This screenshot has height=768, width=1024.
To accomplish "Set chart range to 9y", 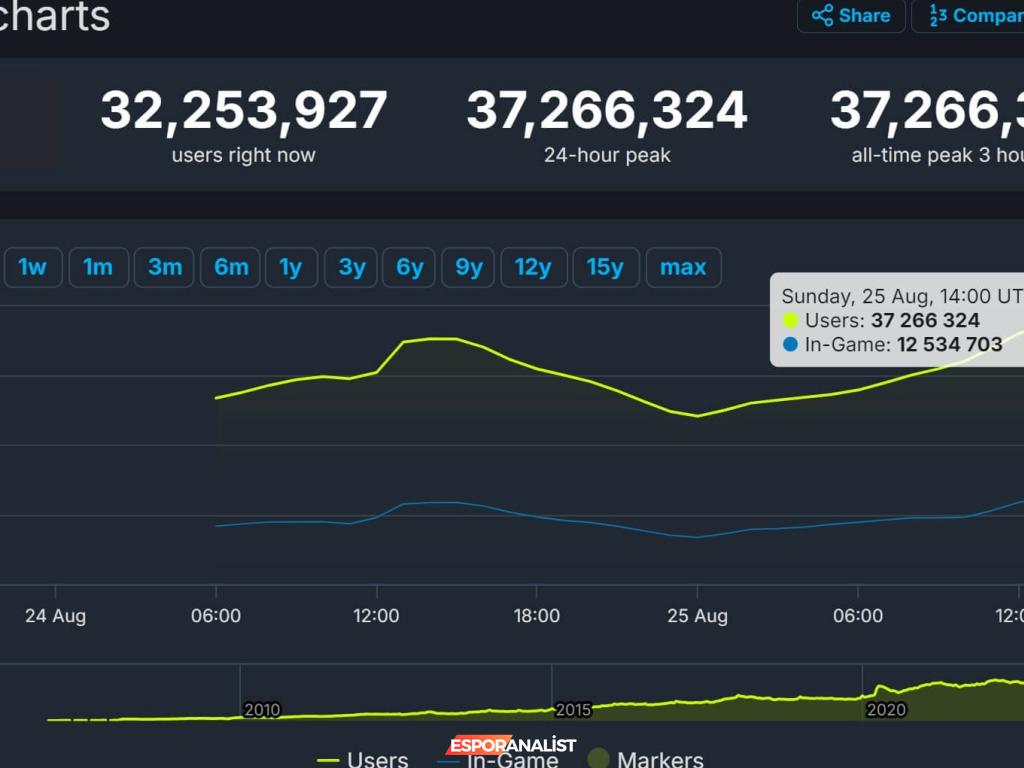I will [468, 267].
